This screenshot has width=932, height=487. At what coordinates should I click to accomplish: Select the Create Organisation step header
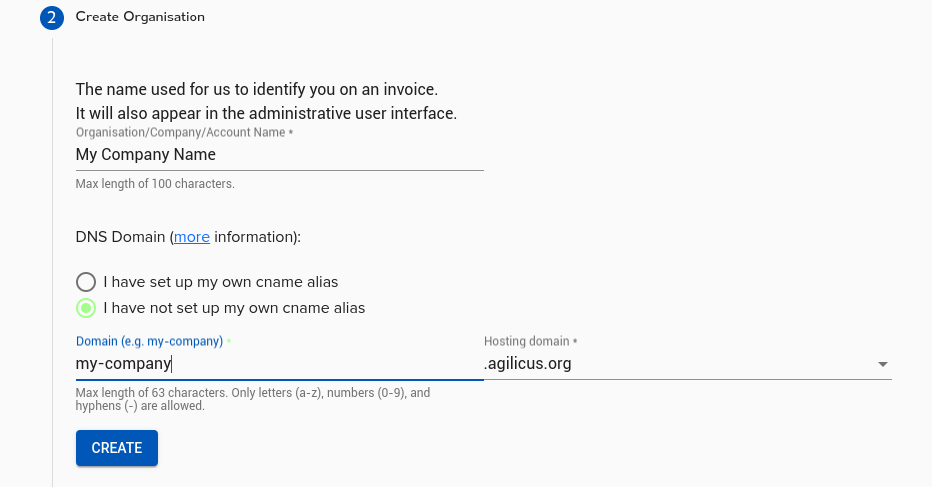[x=140, y=17]
